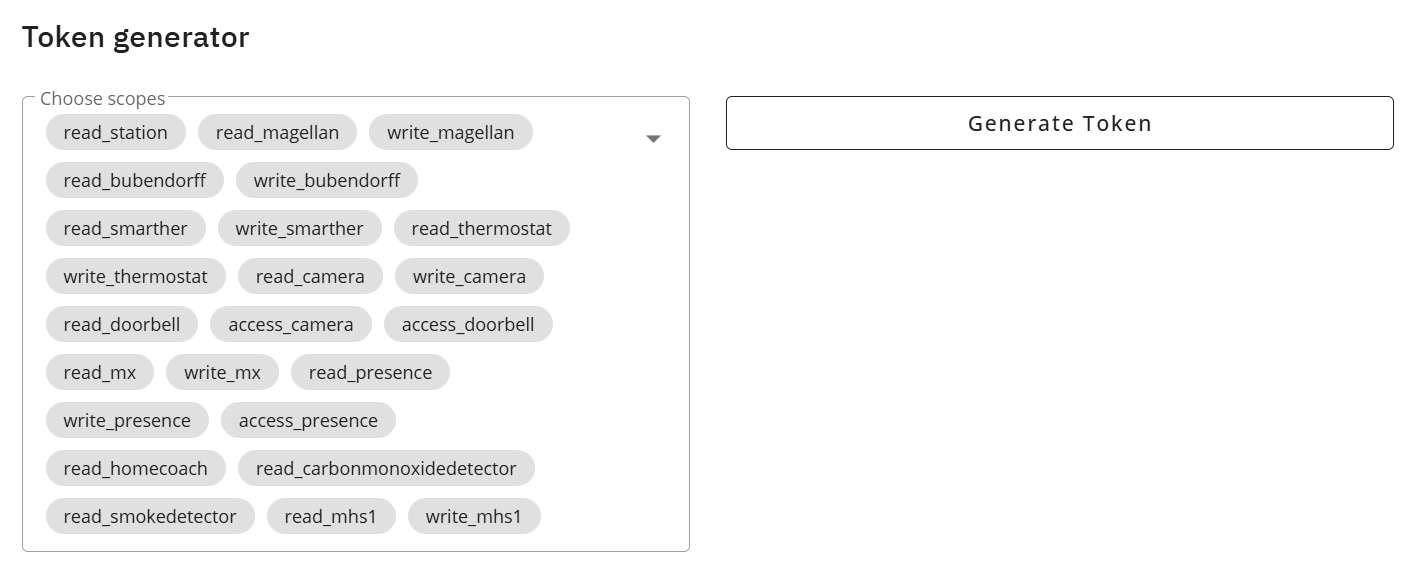Screen dimensions: 1419x585
Task: Select the read_camera scope chip
Action: pos(310,277)
